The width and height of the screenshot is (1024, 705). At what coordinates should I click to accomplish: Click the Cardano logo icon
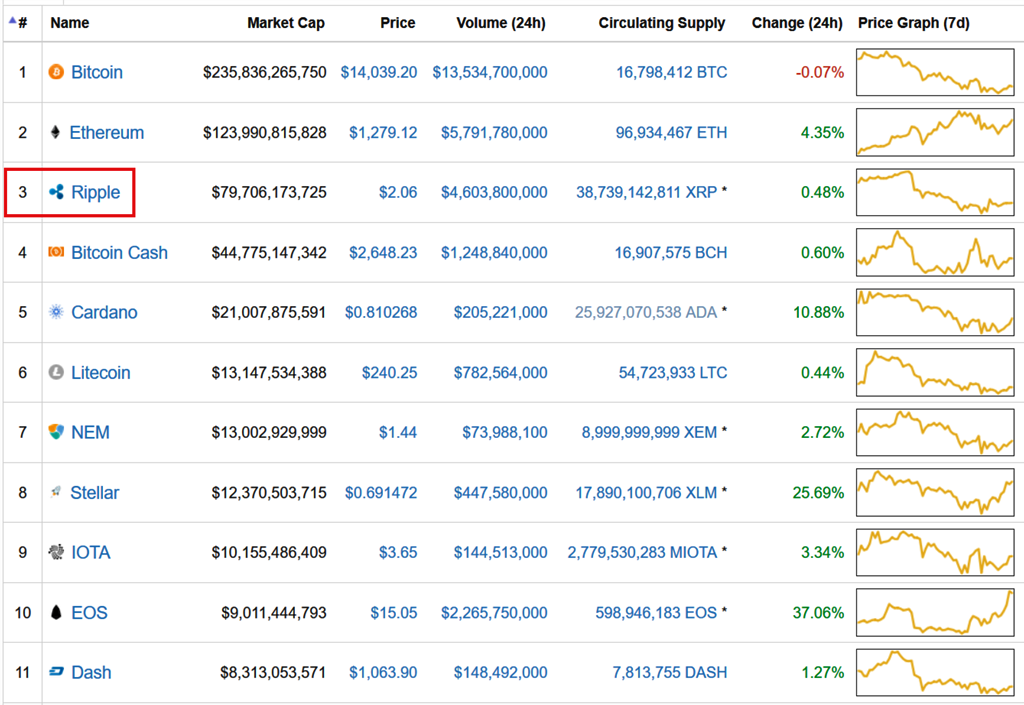[56, 312]
